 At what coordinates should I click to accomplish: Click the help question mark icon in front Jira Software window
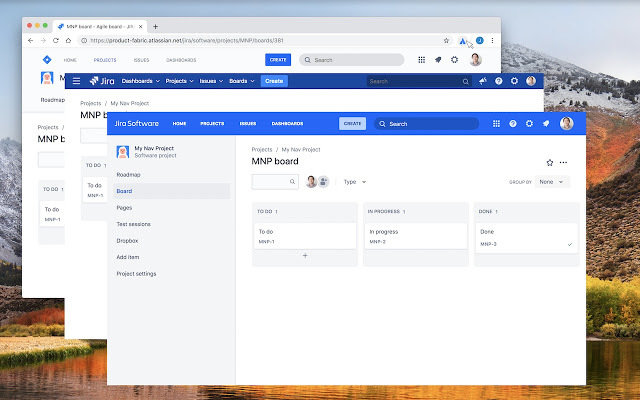coord(513,124)
